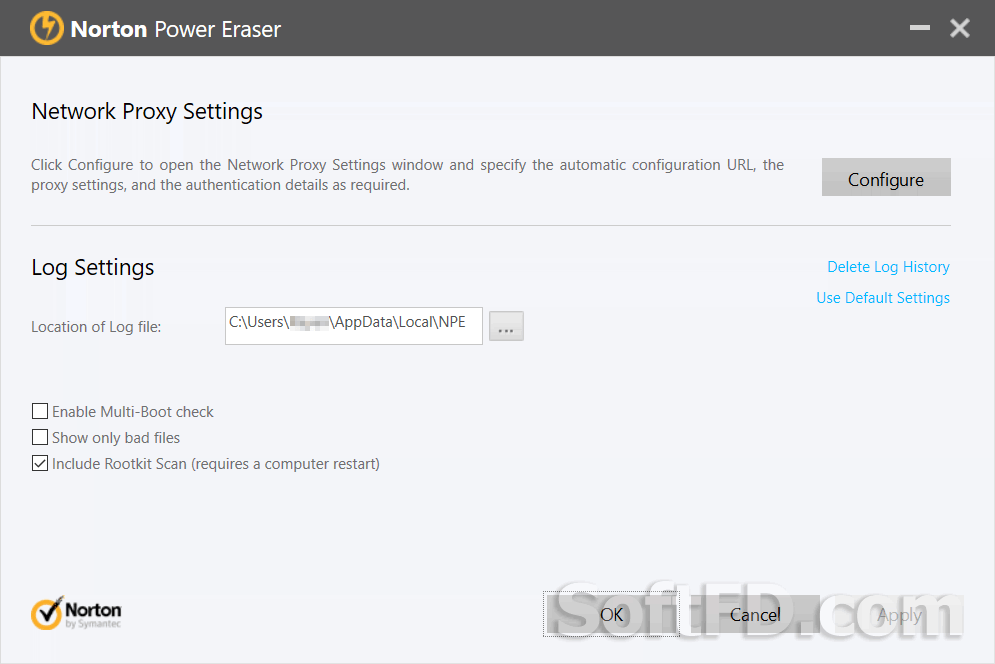Close the Norton Power Eraser window
The height and width of the screenshot is (664, 995).
tap(959, 28)
